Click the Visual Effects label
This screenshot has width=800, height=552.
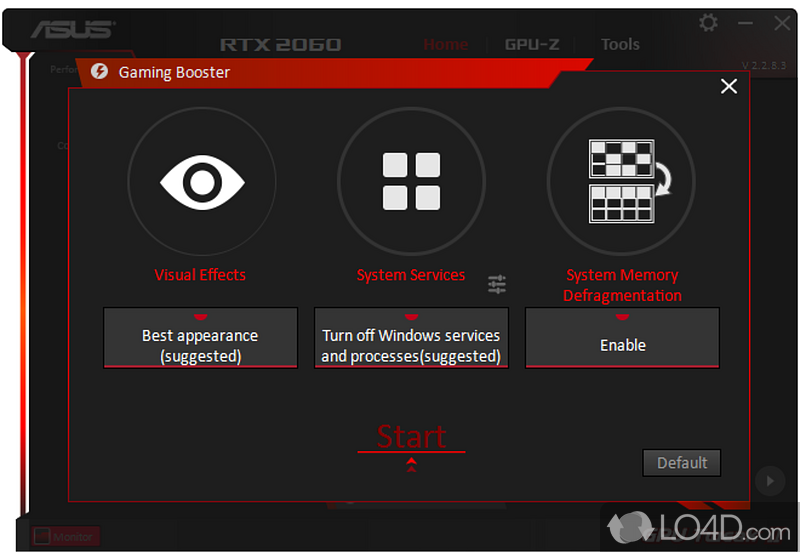200,275
